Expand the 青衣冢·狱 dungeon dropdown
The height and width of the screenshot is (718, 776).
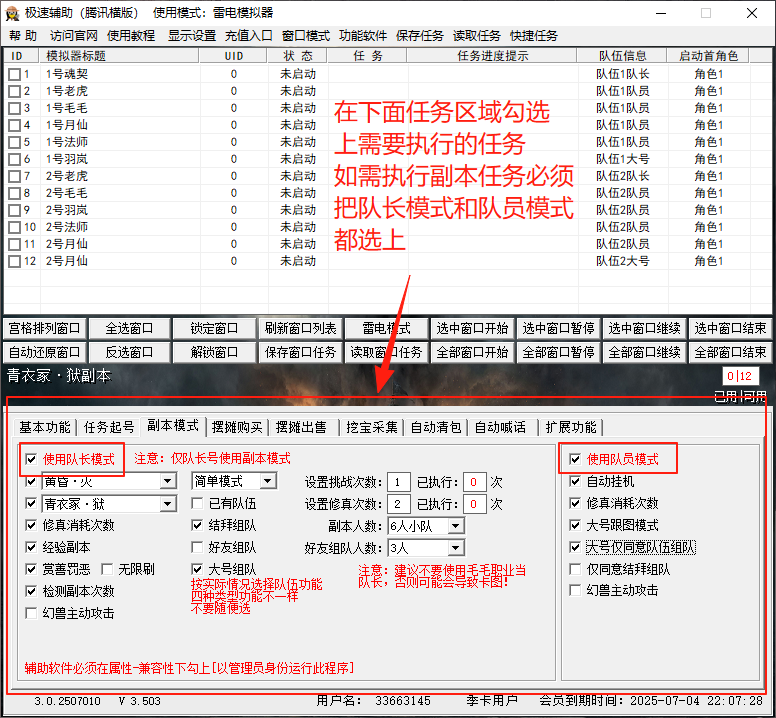point(168,504)
